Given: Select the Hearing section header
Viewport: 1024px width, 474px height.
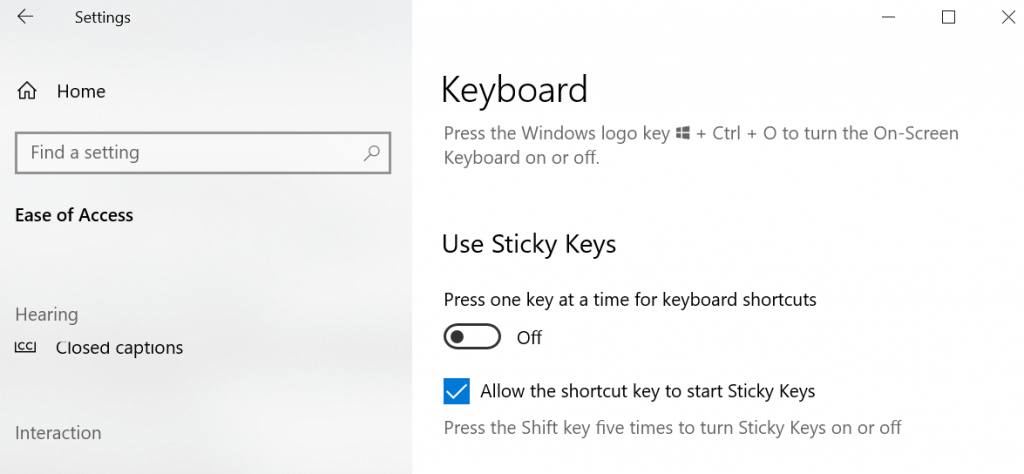Looking at the screenshot, I should click(46, 315).
